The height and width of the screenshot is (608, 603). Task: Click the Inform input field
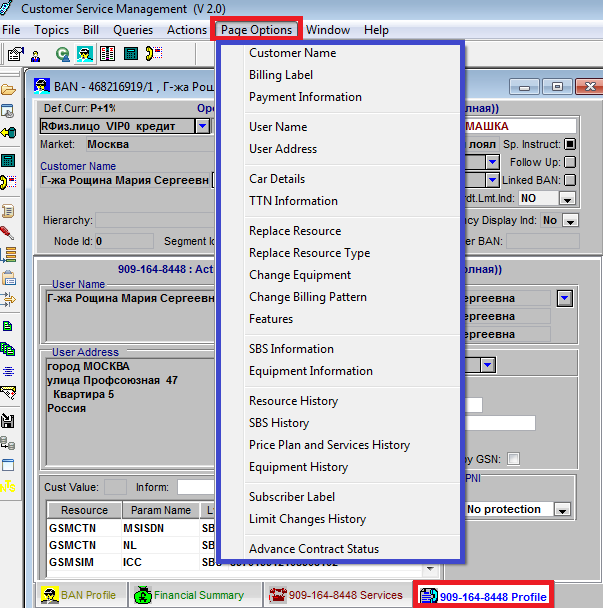196,487
